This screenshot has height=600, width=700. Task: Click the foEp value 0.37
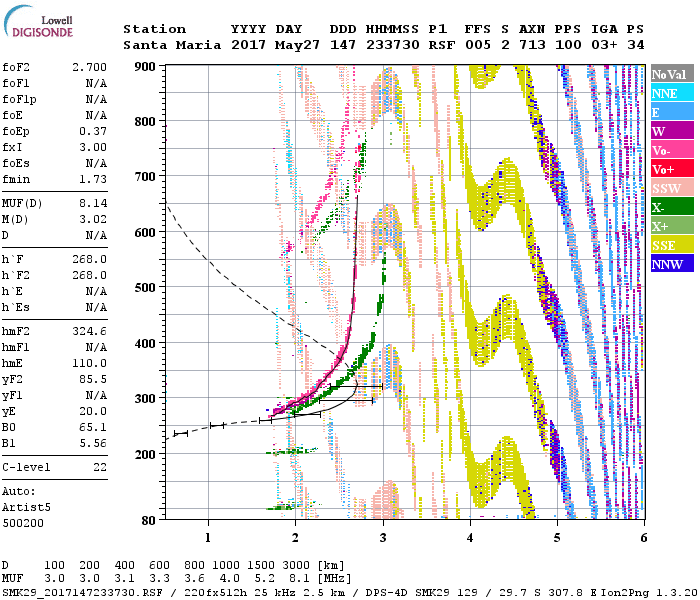93,132
